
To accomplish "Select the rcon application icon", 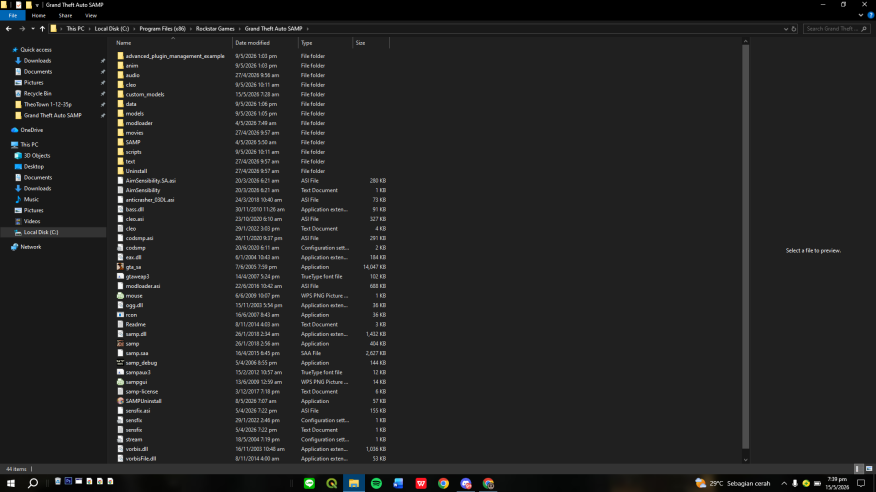I will tap(120, 315).
